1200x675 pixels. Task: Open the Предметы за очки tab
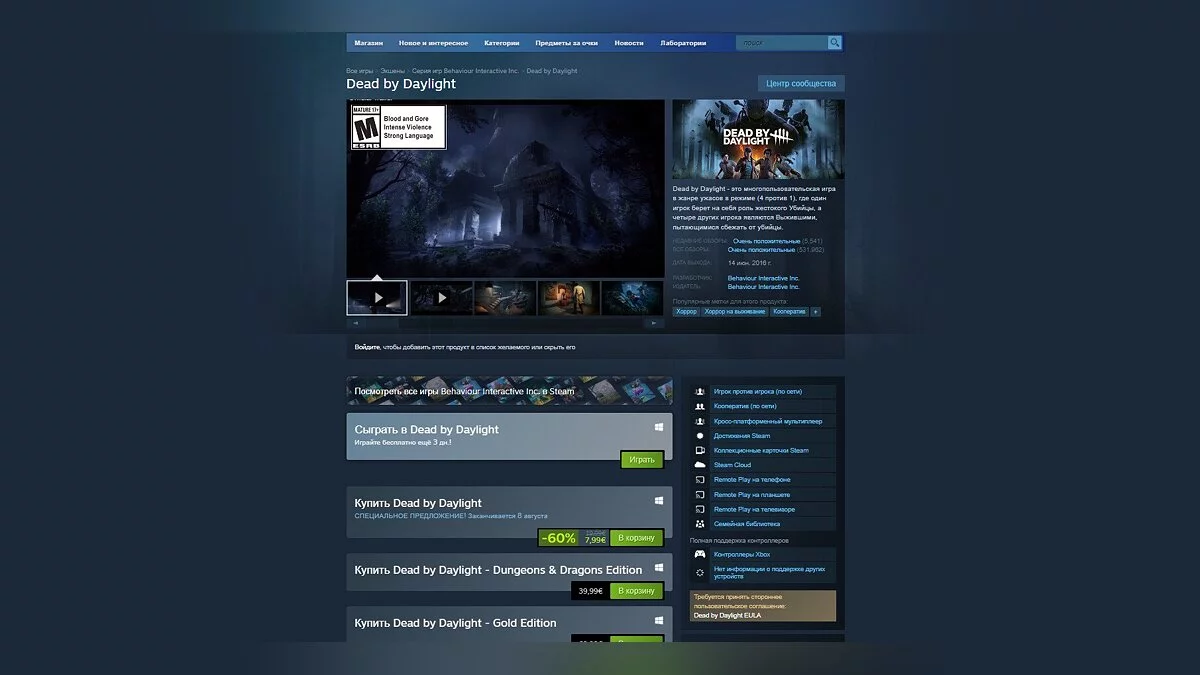tap(567, 43)
